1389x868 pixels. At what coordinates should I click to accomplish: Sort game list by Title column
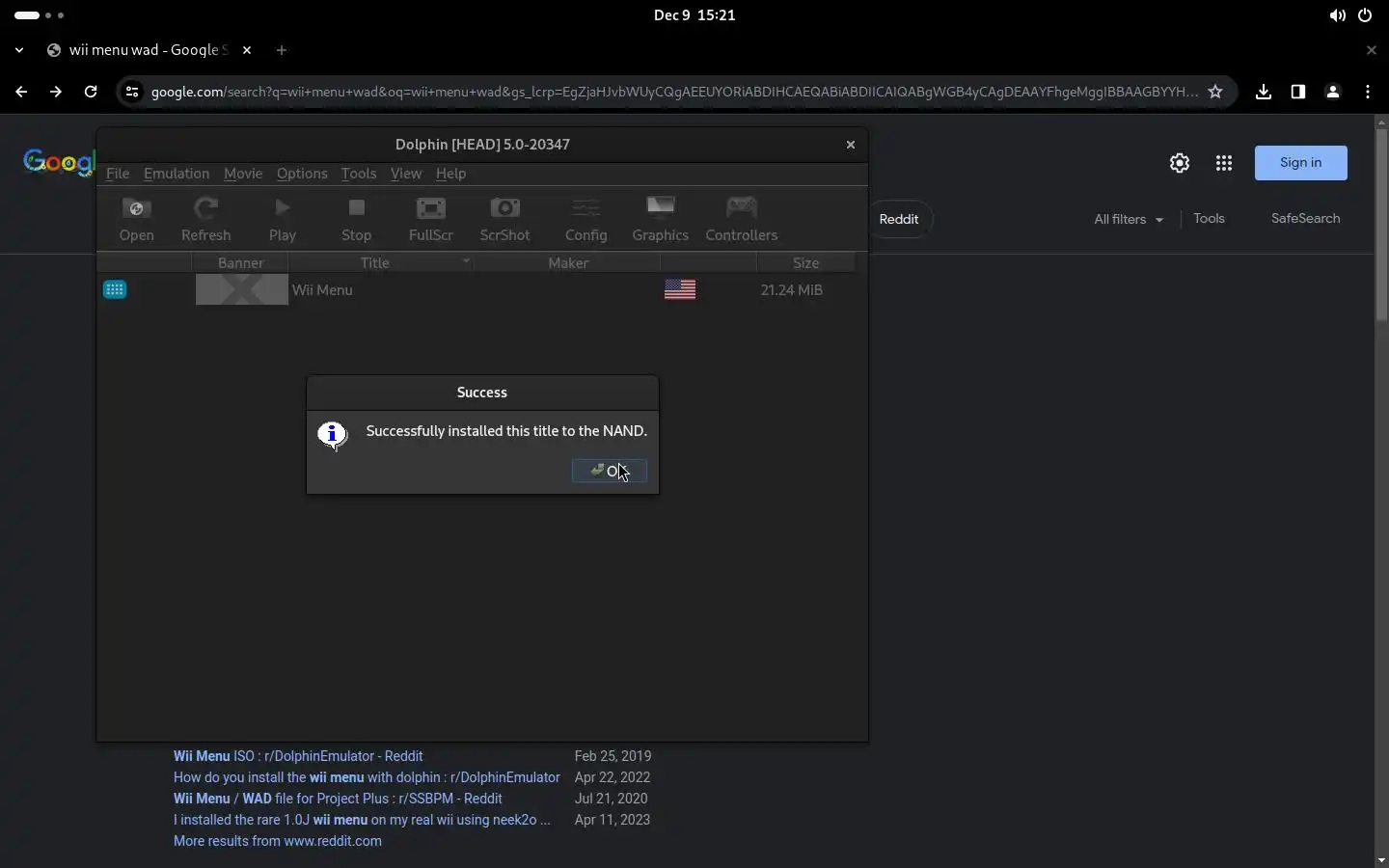[380, 262]
